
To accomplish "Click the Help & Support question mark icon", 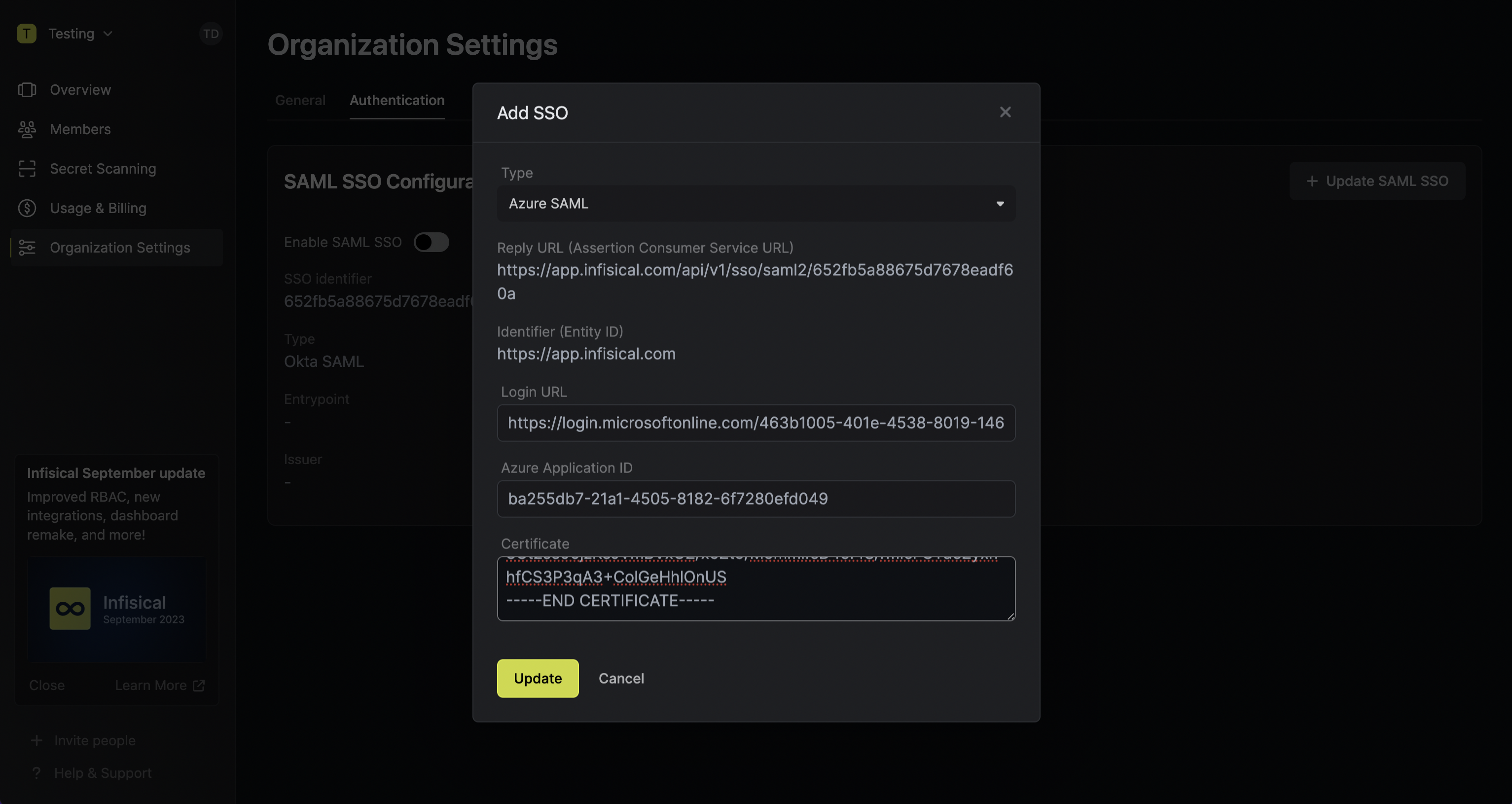I will [36, 773].
